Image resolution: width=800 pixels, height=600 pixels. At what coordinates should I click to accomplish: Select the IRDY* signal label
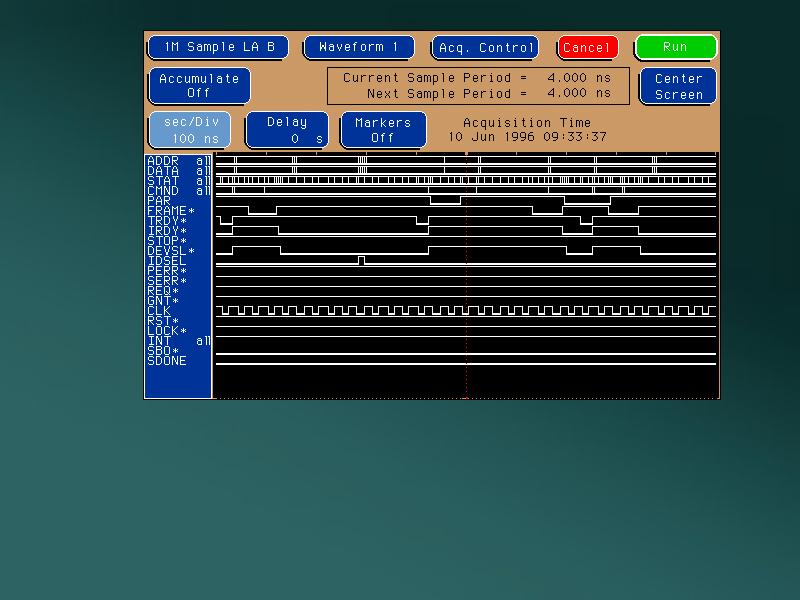point(167,231)
